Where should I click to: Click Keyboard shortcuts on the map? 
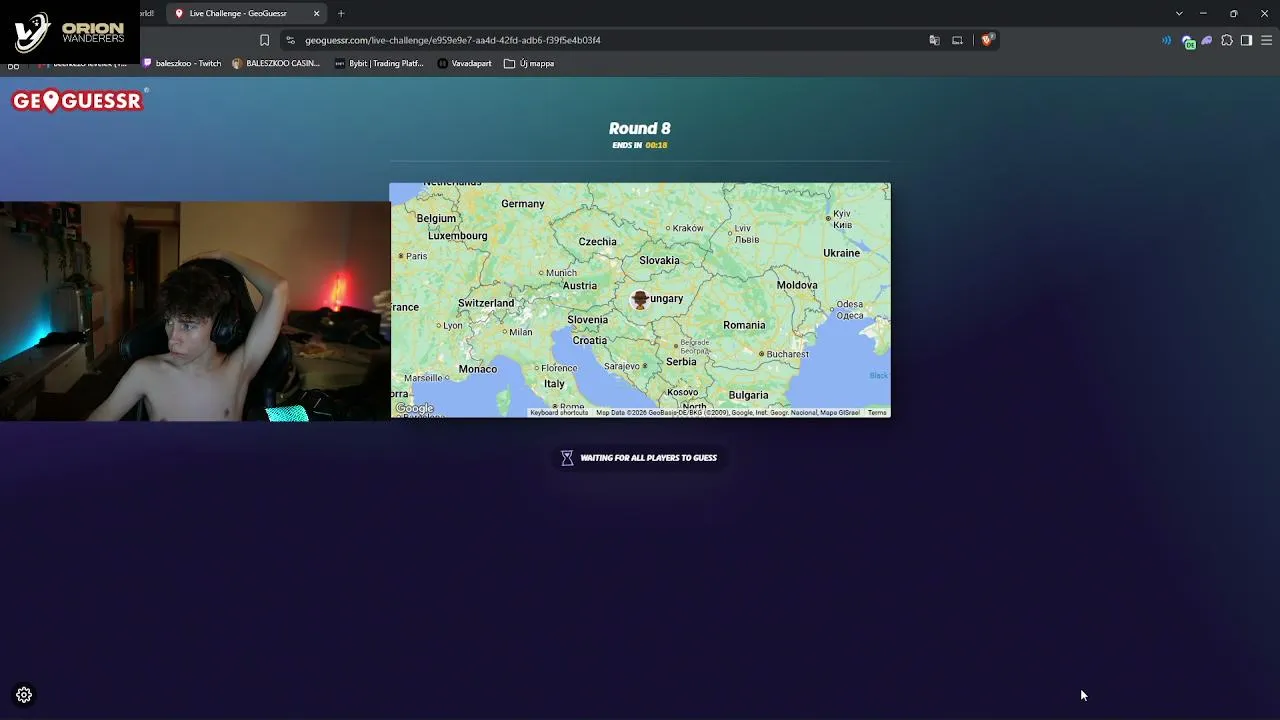point(559,413)
